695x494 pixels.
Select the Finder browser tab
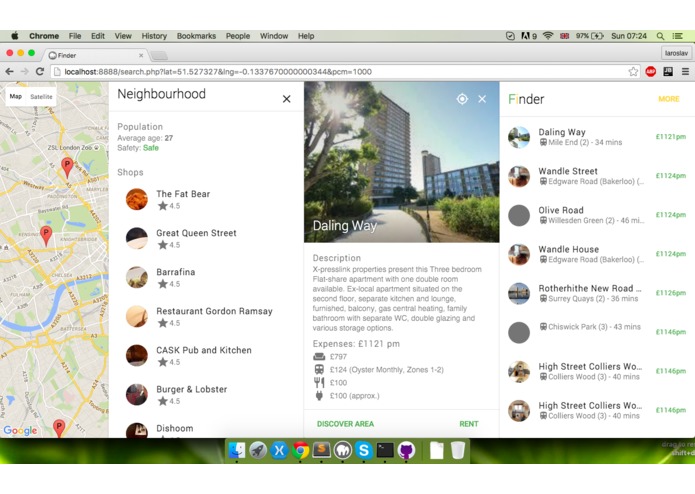pyautogui.click(x=95, y=55)
